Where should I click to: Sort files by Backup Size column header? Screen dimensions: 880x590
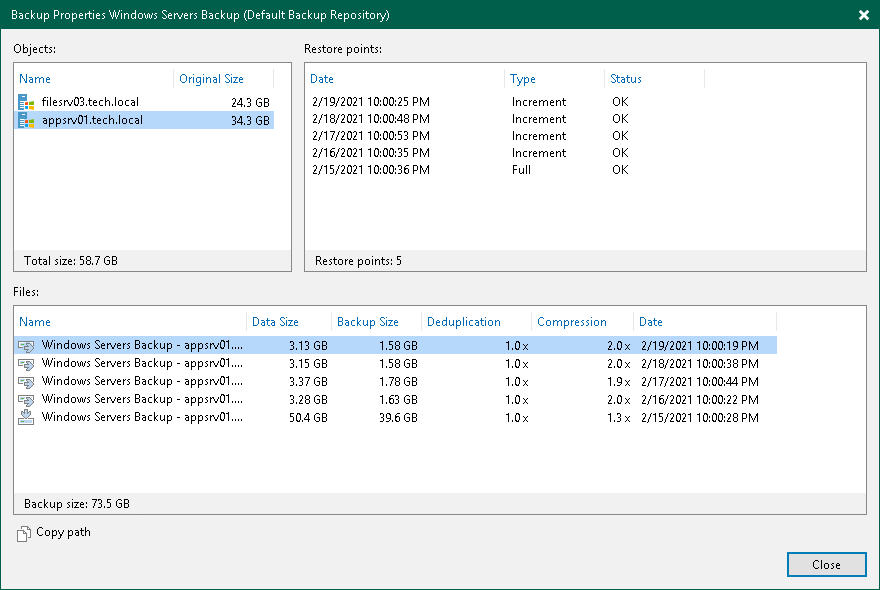368,322
